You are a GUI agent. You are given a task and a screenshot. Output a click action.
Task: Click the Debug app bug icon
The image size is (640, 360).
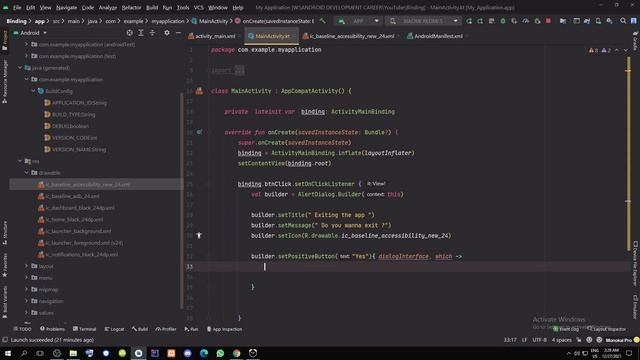click(503, 21)
